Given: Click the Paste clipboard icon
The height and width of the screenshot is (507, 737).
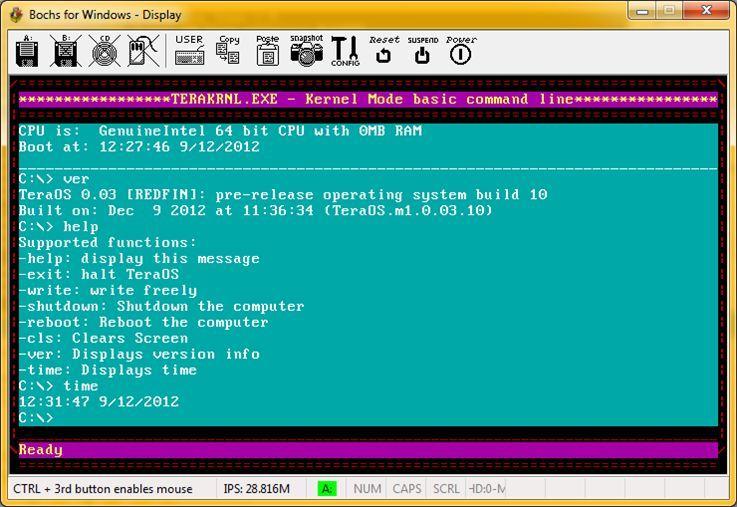Looking at the screenshot, I should 267,51.
